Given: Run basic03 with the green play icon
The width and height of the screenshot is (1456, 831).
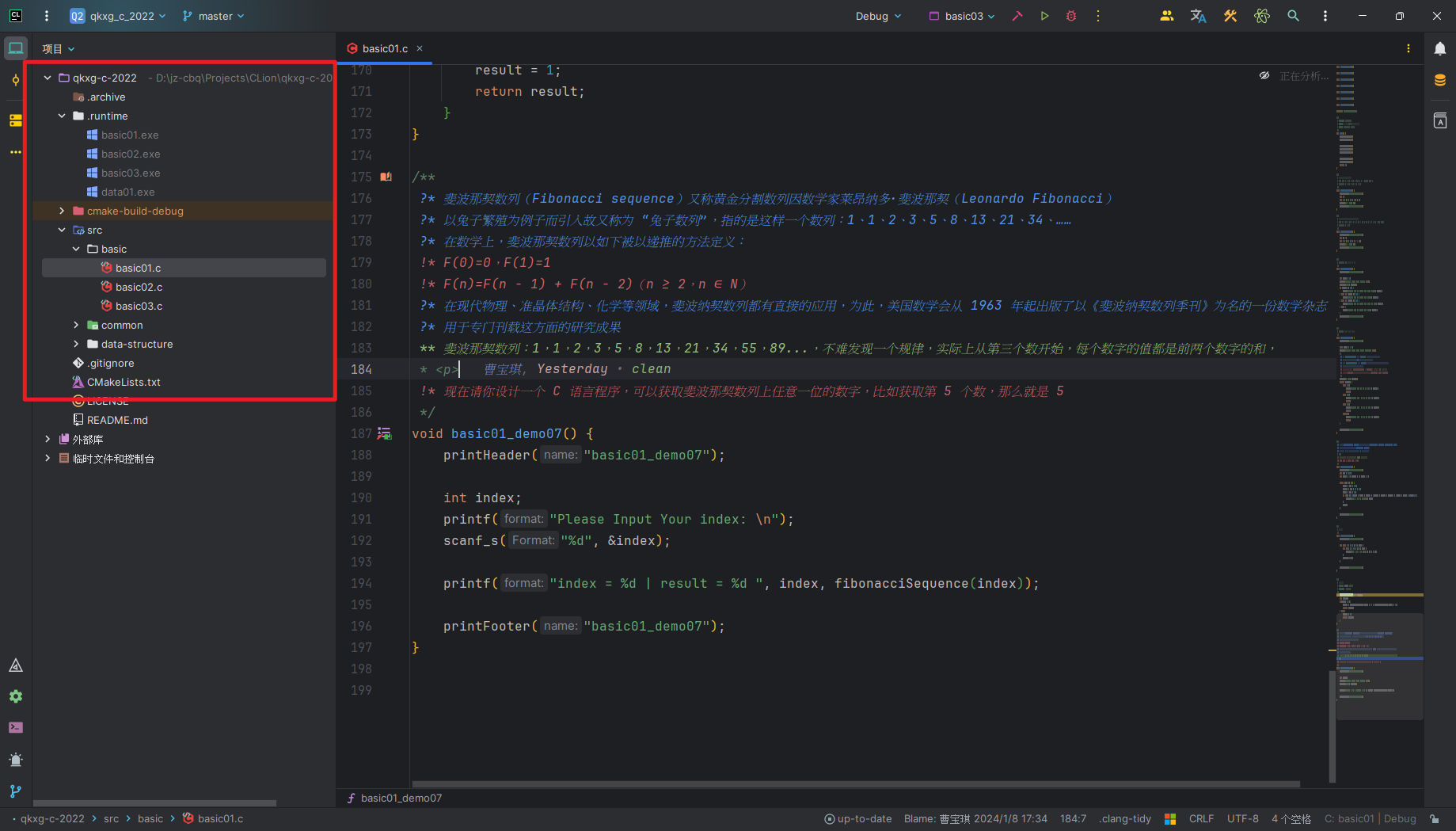Looking at the screenshot, I should pyautogui.click(x=1044, y=16).
